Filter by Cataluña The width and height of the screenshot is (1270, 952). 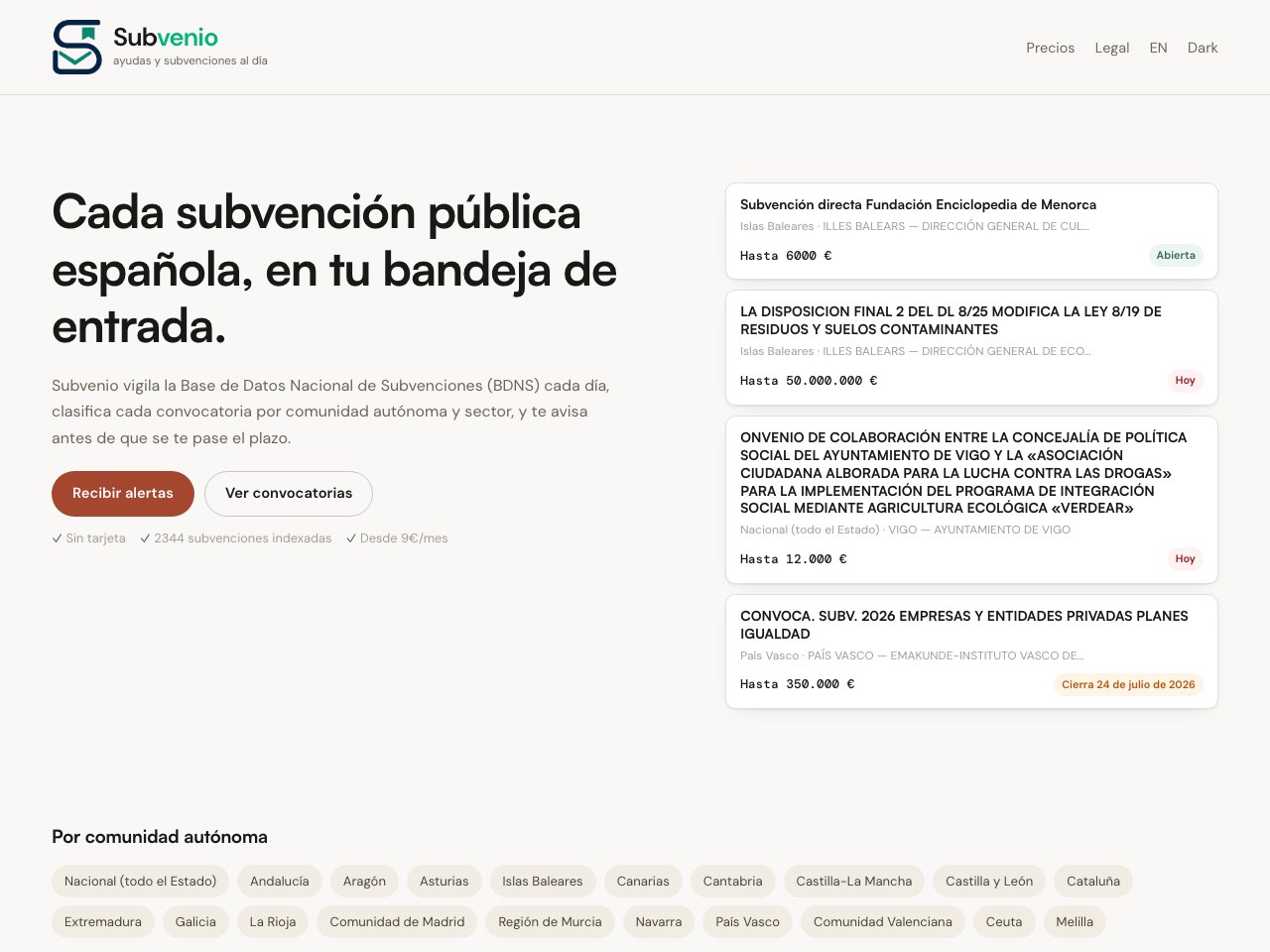pyautogui.click(x=1093, y=882)
